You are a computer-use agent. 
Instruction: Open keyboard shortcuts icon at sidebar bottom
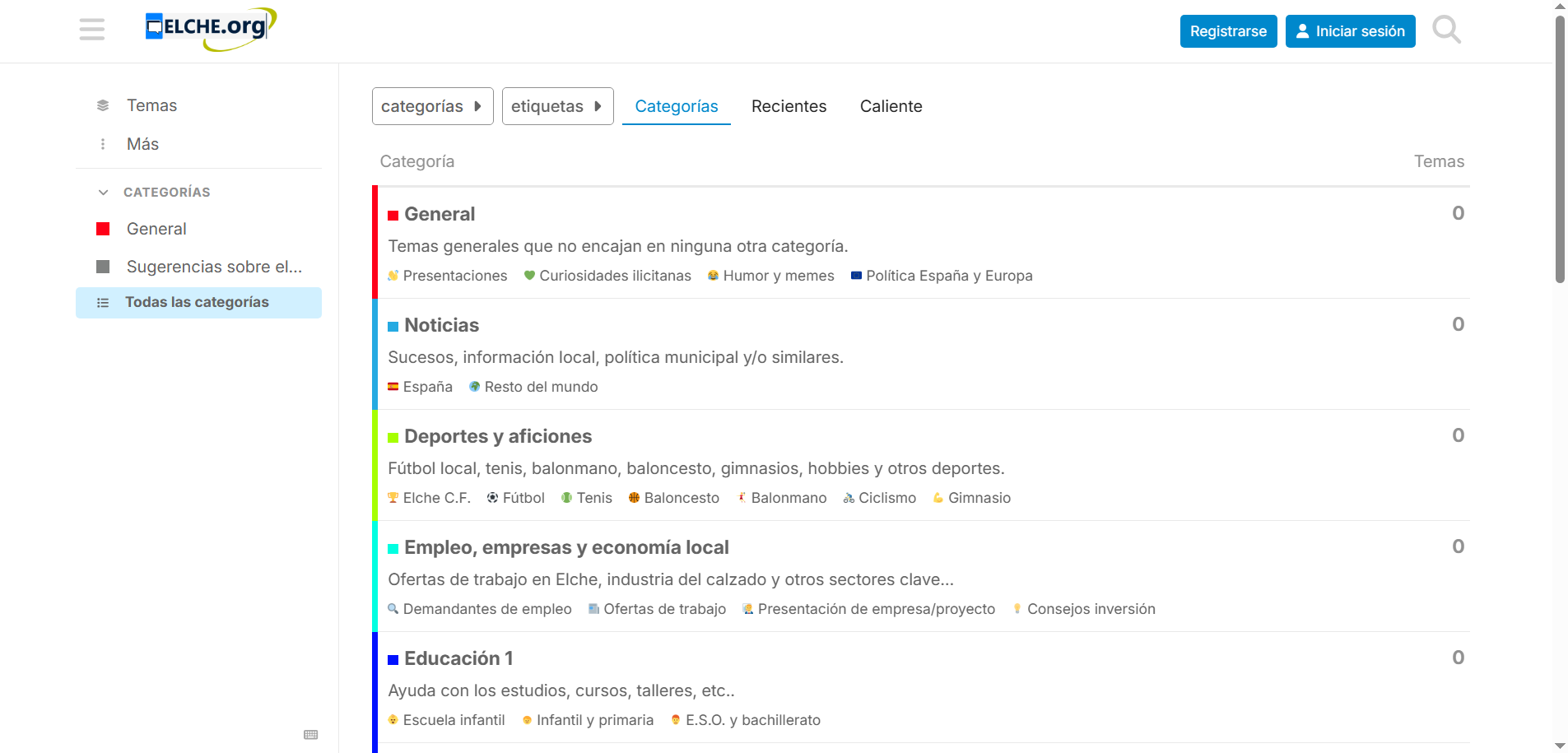coord(311,735)
